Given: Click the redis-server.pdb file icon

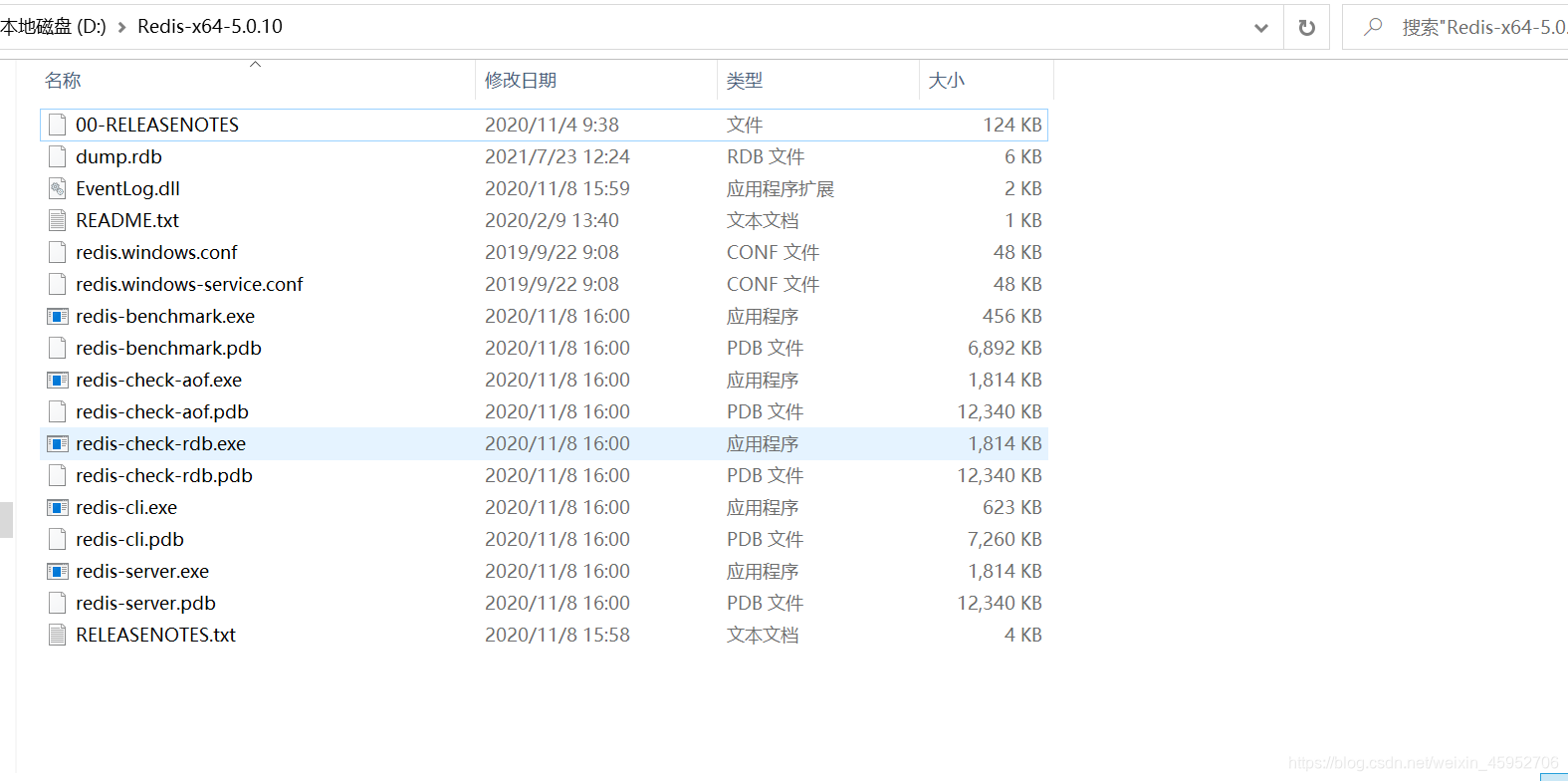Looking at the screenshot, I should click(x=58, y=603).
